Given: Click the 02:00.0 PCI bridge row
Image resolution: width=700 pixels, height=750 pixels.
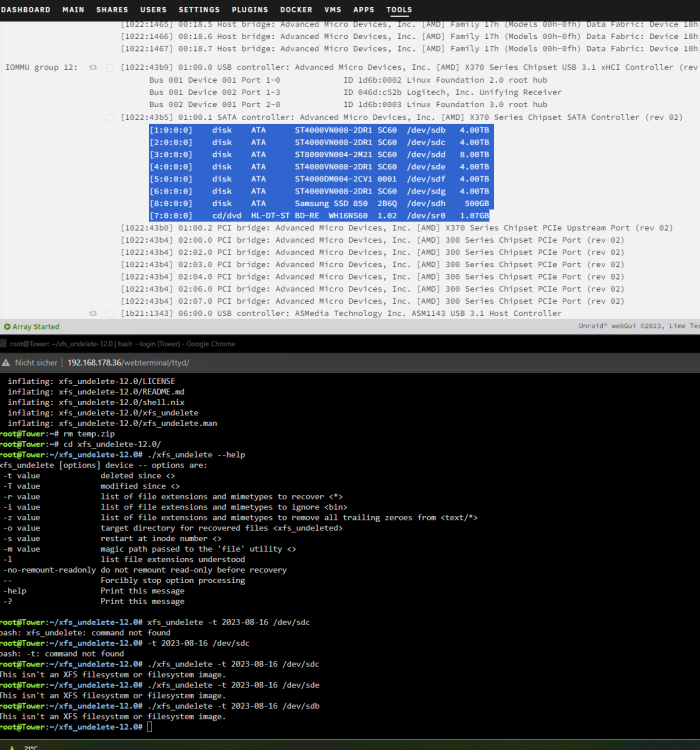Looking at the screenshot, I should pyautogui.click(x=372, y=240).
